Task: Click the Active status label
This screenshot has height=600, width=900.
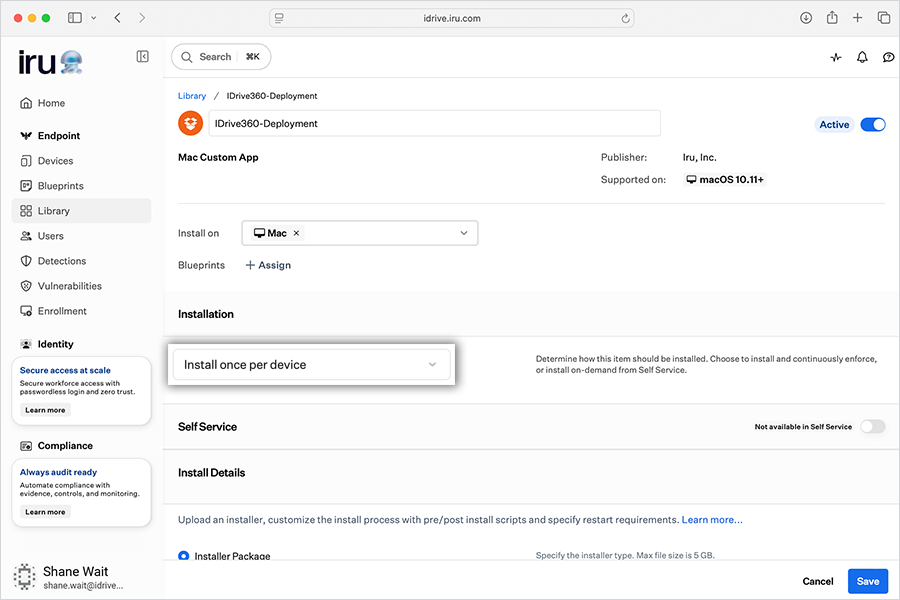Action: click(834, 125)
